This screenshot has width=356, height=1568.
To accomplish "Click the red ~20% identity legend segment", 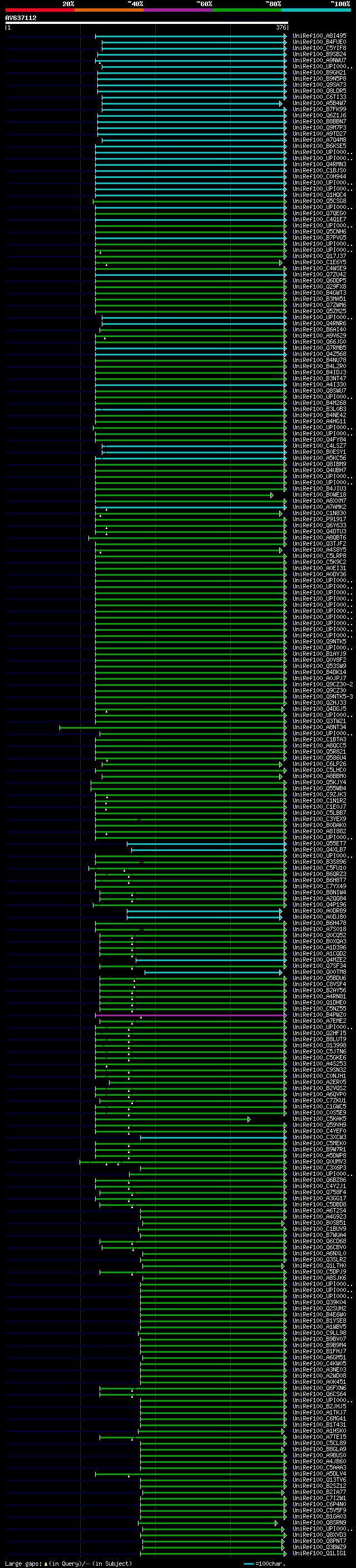I will (39, 10).
